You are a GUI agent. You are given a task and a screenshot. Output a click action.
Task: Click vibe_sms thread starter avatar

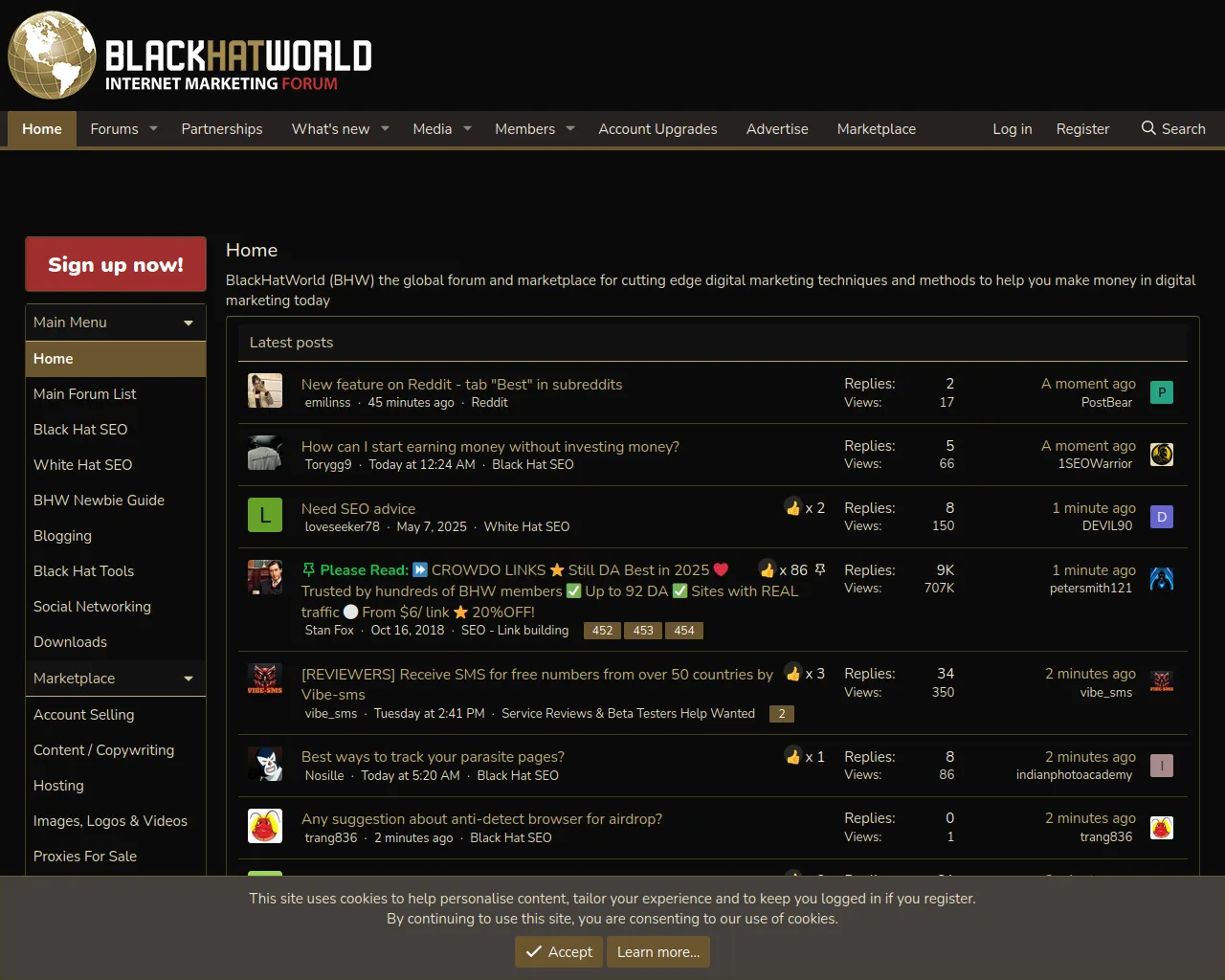[x=265, y=680]
